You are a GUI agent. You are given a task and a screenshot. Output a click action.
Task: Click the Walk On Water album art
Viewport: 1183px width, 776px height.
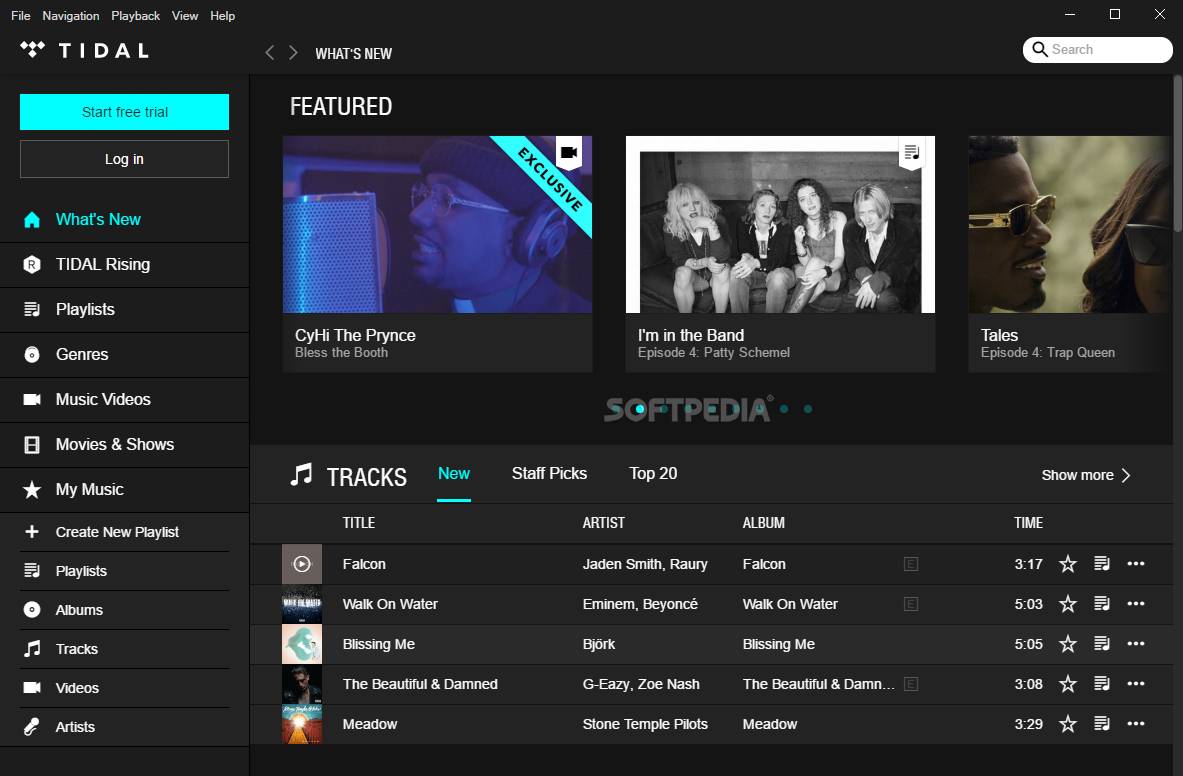click(302, 604)
